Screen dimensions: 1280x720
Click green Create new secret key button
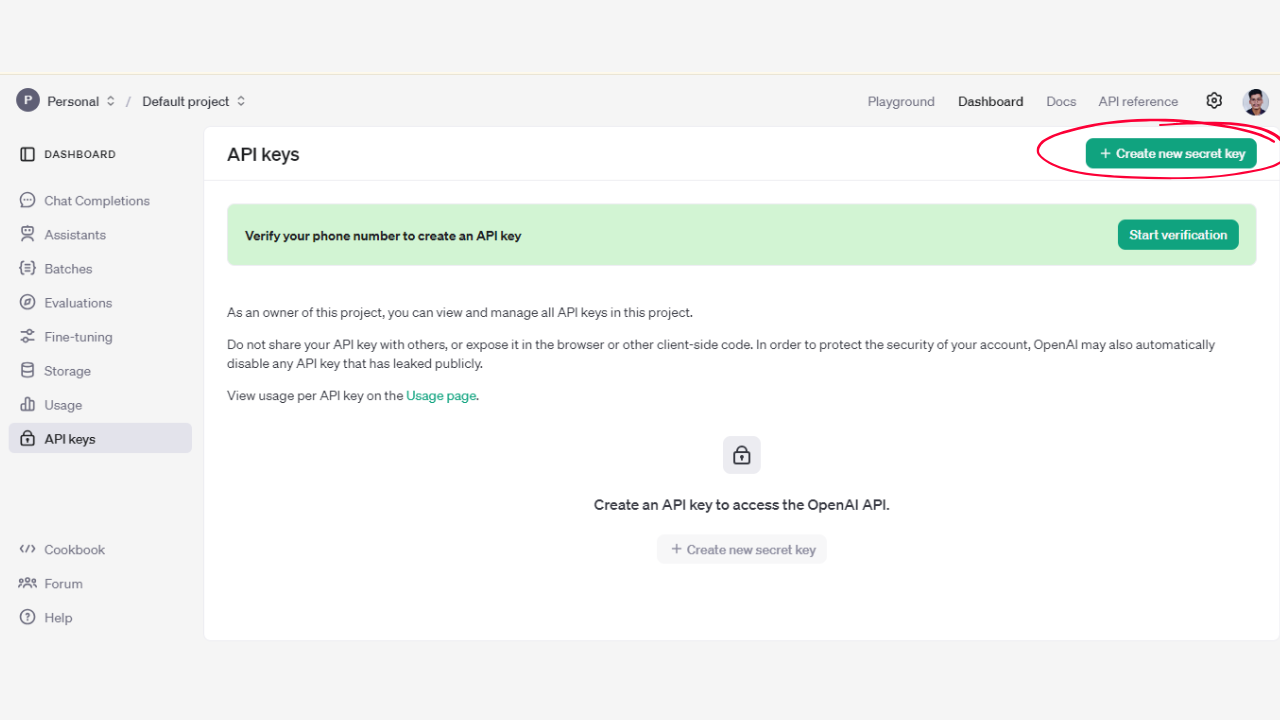click(1171, 153)
